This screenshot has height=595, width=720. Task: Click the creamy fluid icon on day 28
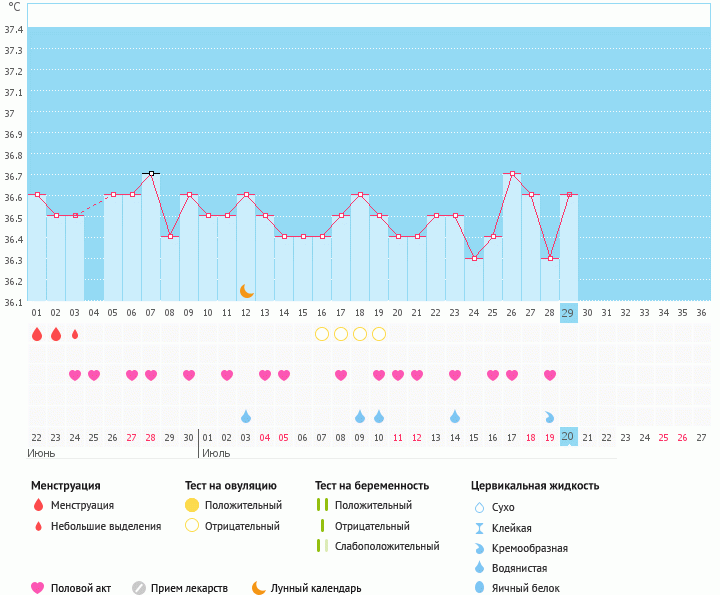550,416
